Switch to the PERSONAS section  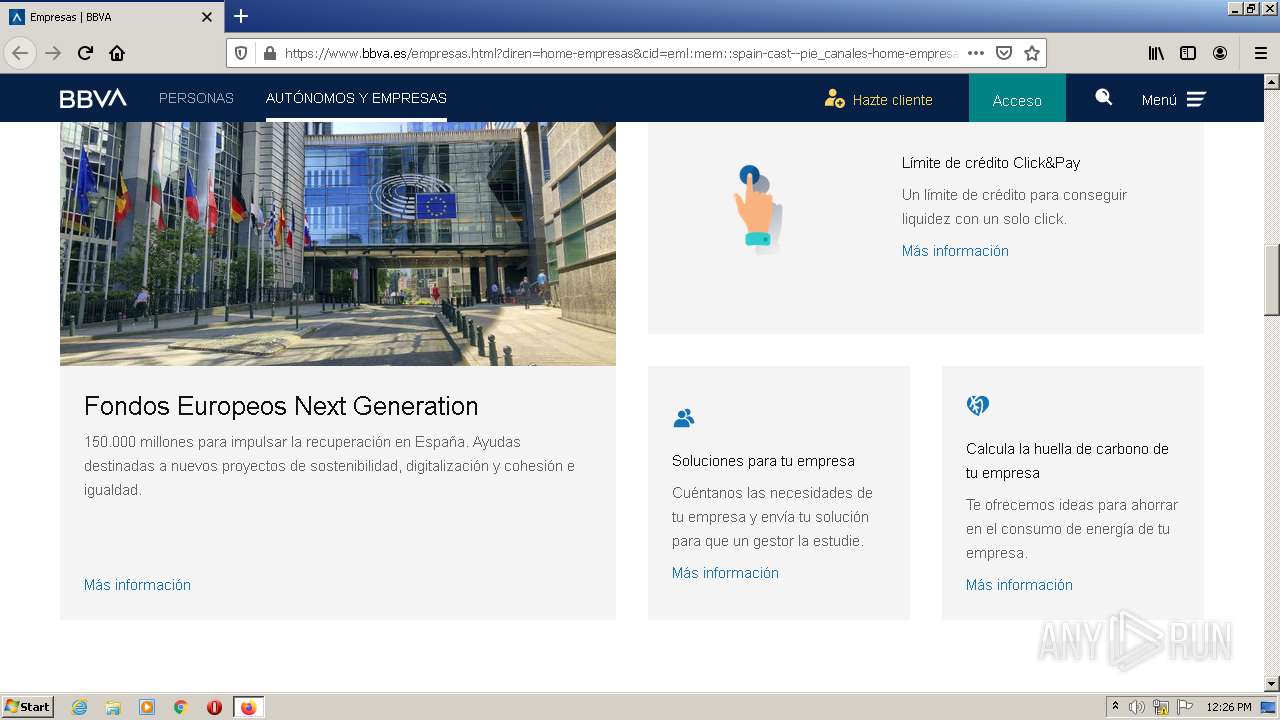point(196,98)
